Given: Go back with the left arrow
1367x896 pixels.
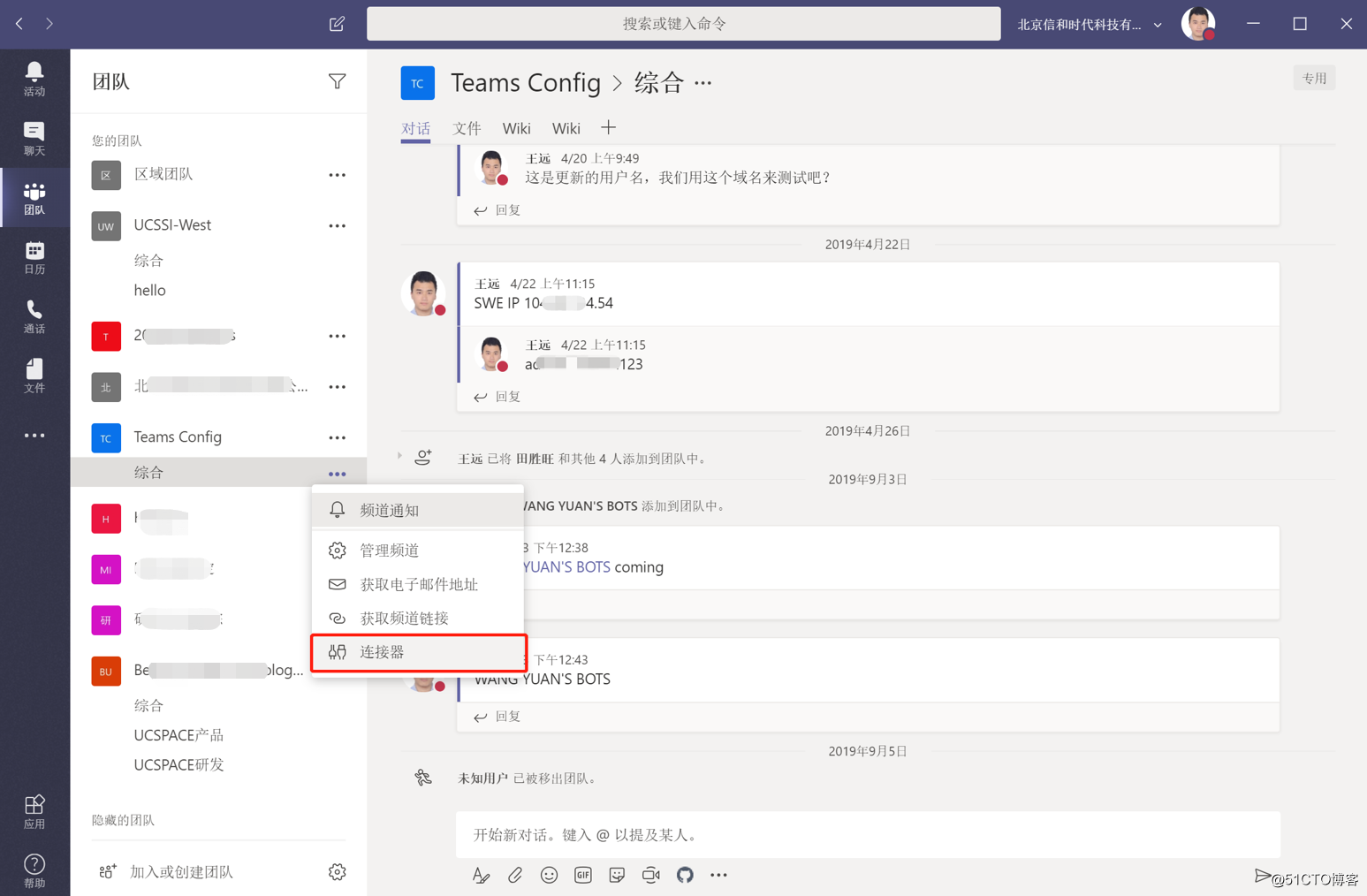Looking at the screenshot, I should tap(19, 24).
